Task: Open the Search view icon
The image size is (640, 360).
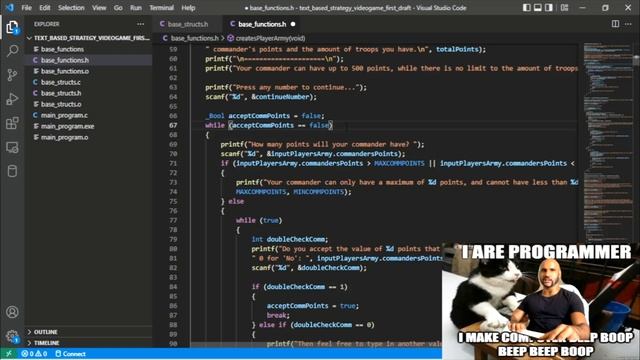Action: tap(12, 51)
